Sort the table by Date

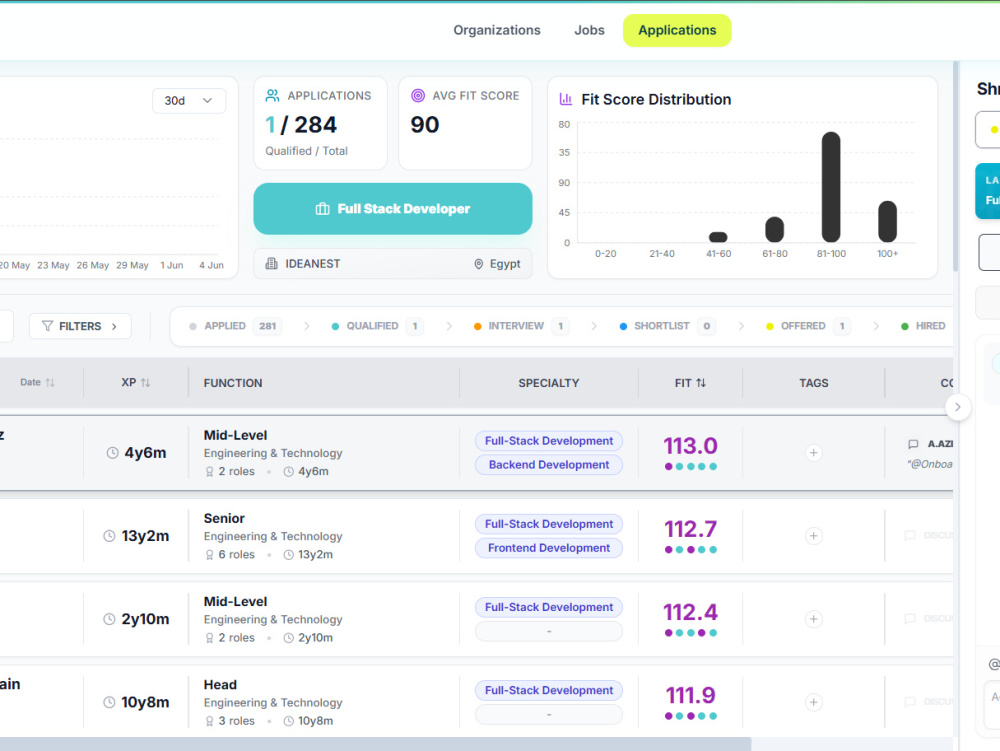point(37,383)
